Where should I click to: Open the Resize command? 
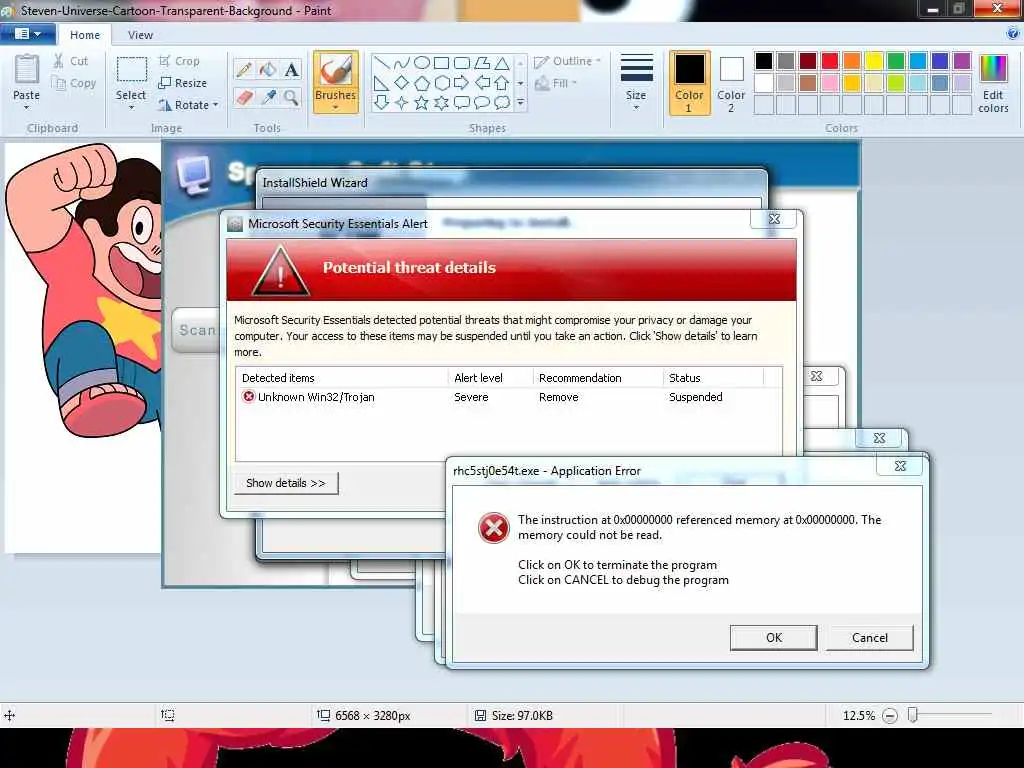point(183,83)
